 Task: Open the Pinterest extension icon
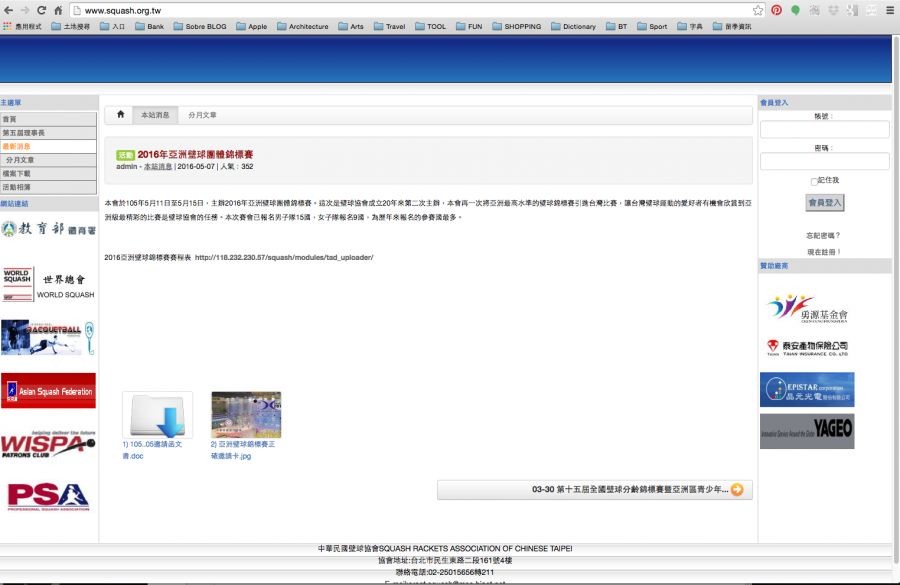(x=776, y=10)
